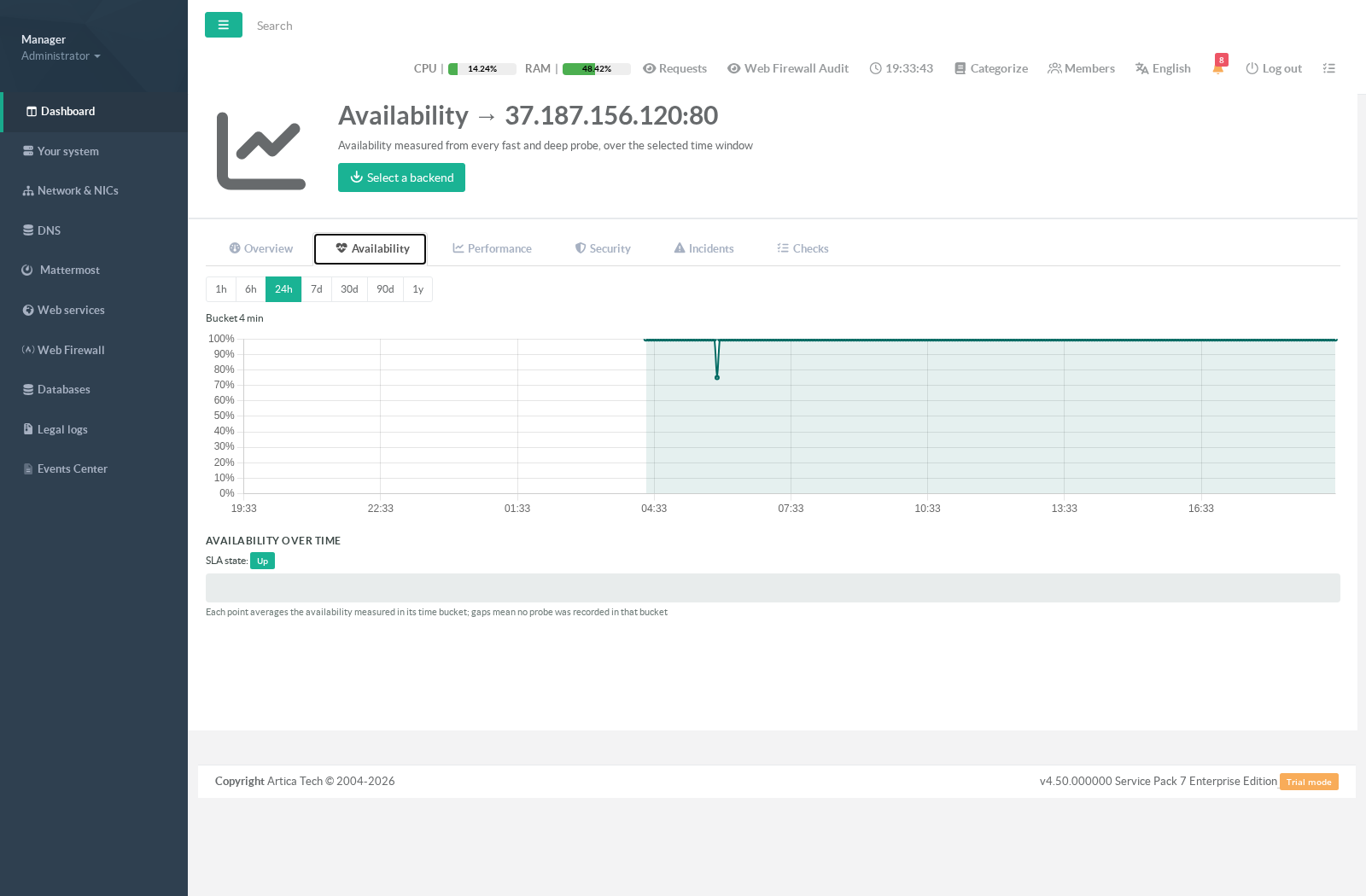Open the right-side task list icon
Screen dimensions: 1366x896
1329,68
